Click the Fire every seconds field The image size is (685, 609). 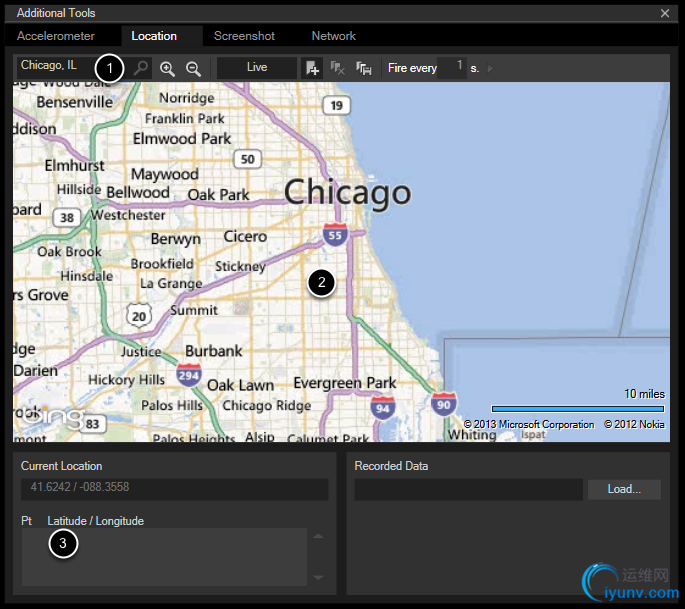pos(453,67)
